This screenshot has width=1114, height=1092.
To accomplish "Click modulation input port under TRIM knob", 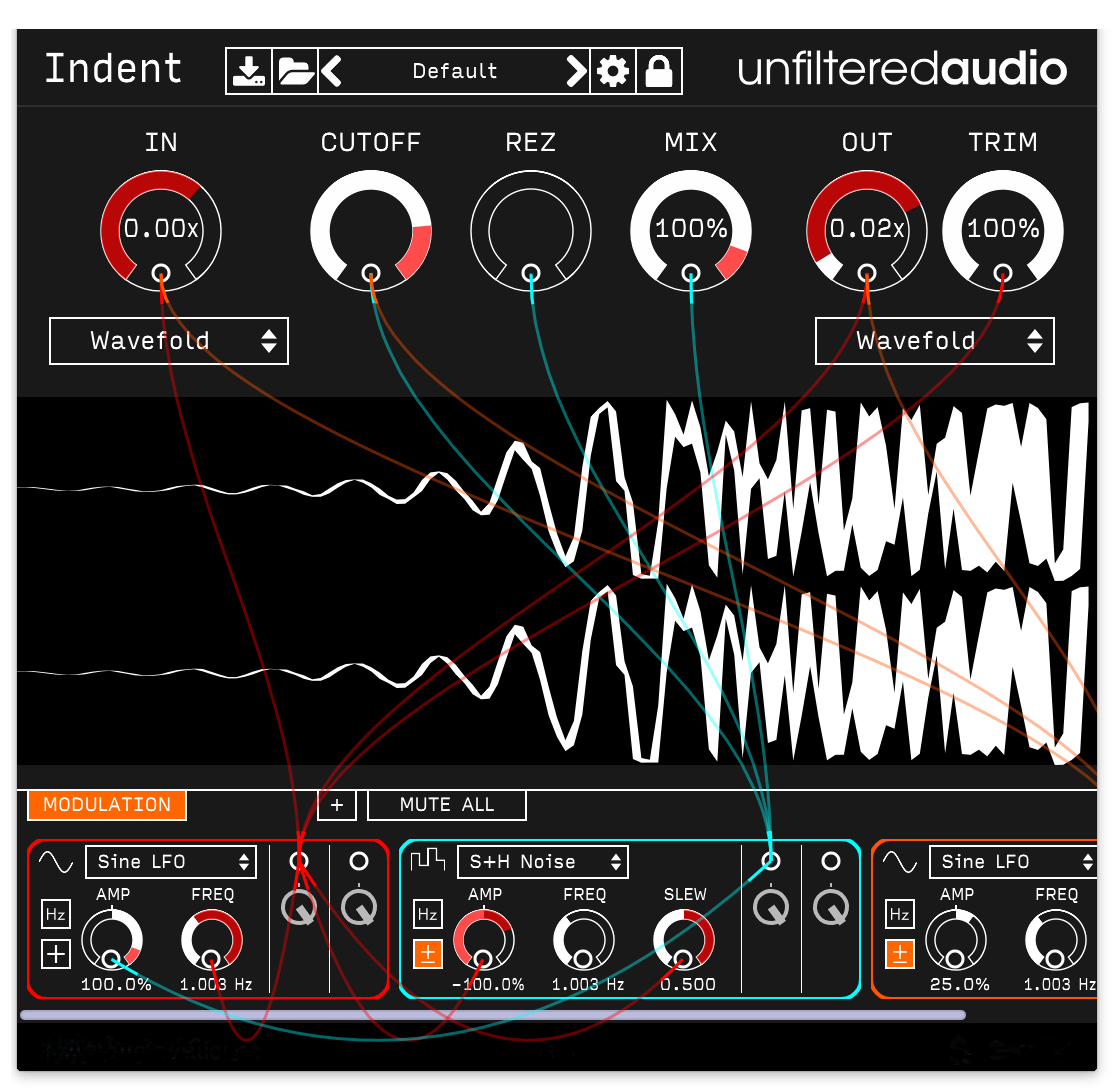I will pyautogui.click(x=1002, y=273).
